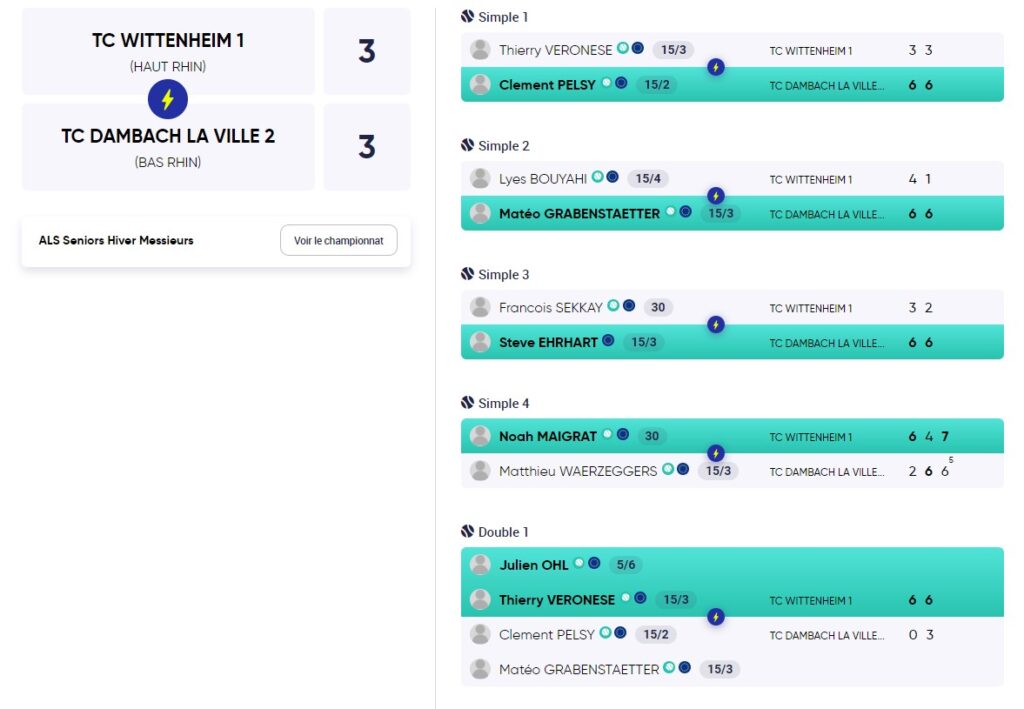Open Clement PELSY's name in Simple 1

(x=547, y=85)
